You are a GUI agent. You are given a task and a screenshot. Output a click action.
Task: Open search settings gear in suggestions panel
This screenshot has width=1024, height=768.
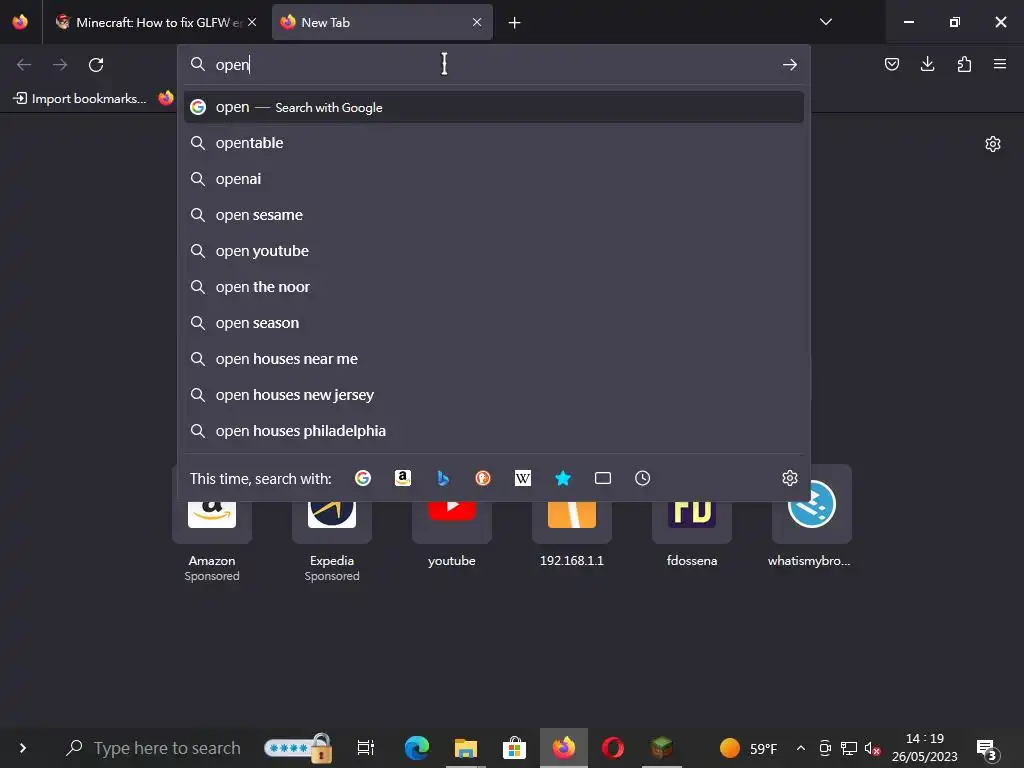790,478
